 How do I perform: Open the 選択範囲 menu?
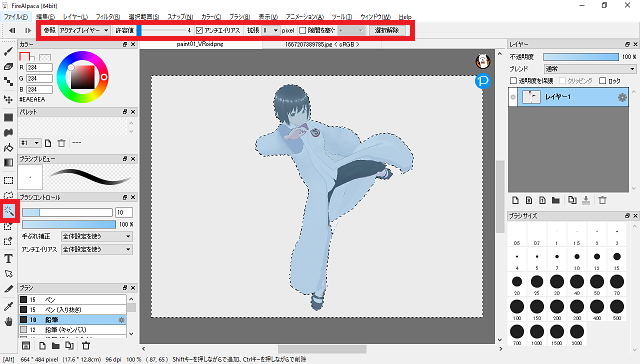click(x=144, y=17)
